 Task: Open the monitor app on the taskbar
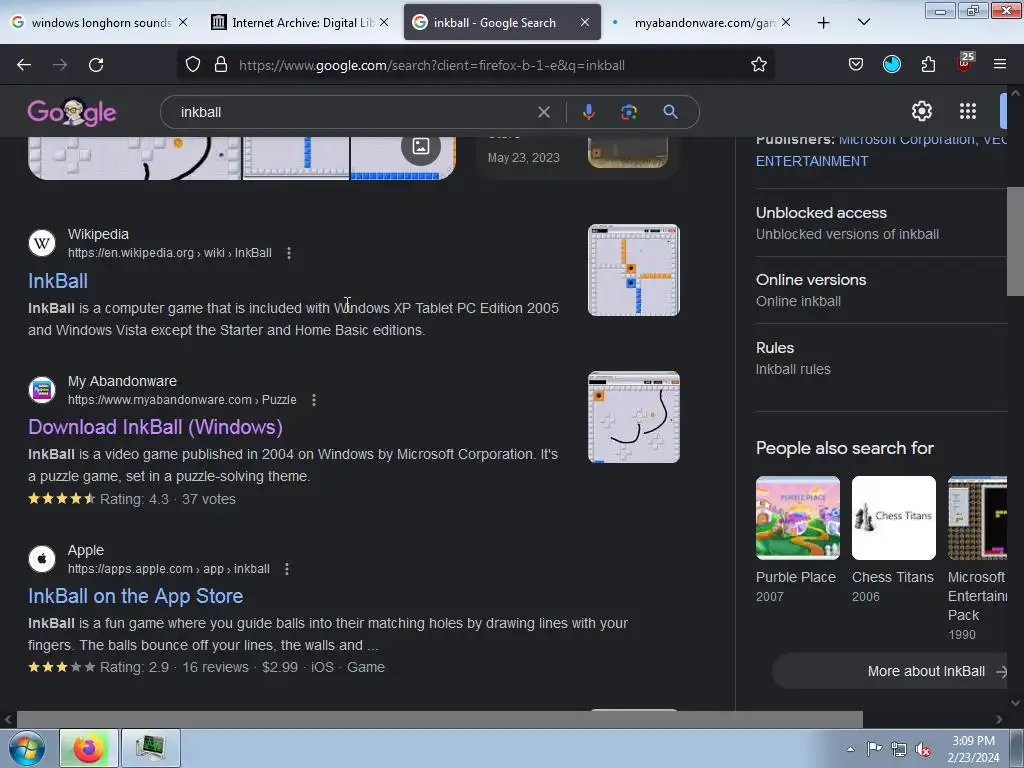150,748
